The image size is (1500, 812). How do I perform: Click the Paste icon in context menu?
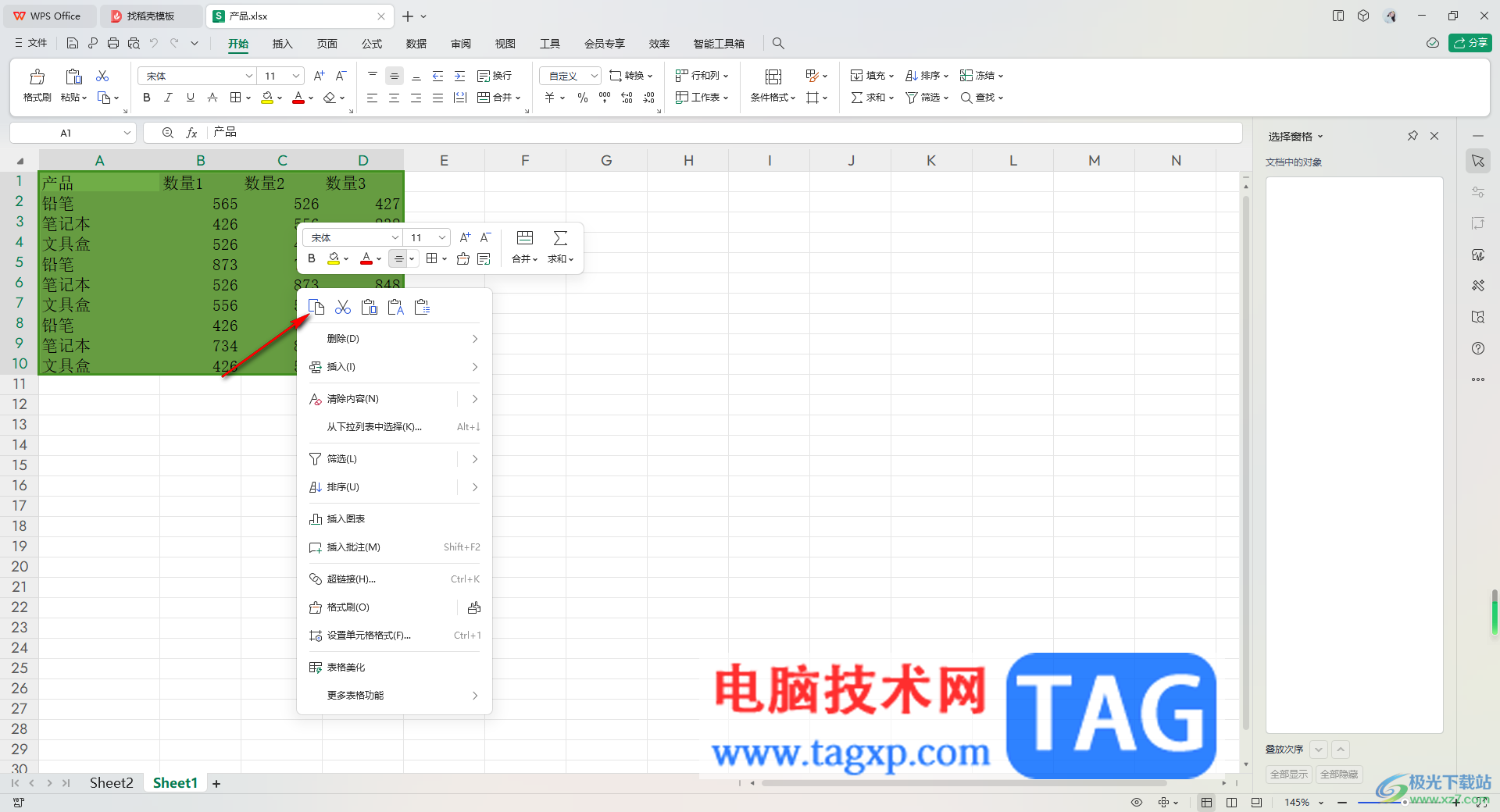click(x=370, y=307)
